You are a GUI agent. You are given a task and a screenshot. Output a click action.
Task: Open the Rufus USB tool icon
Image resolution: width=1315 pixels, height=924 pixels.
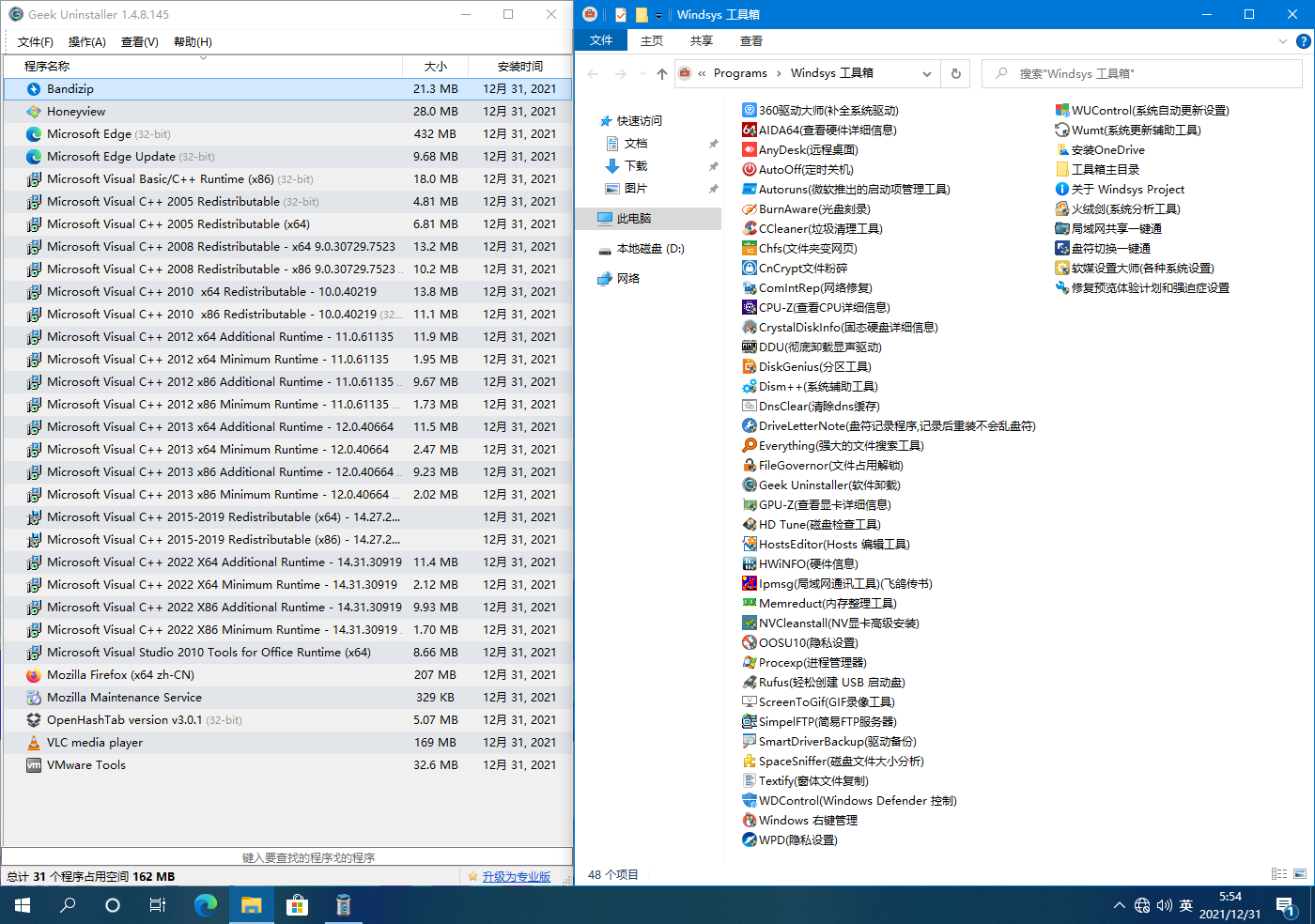(x=749, y=683)
